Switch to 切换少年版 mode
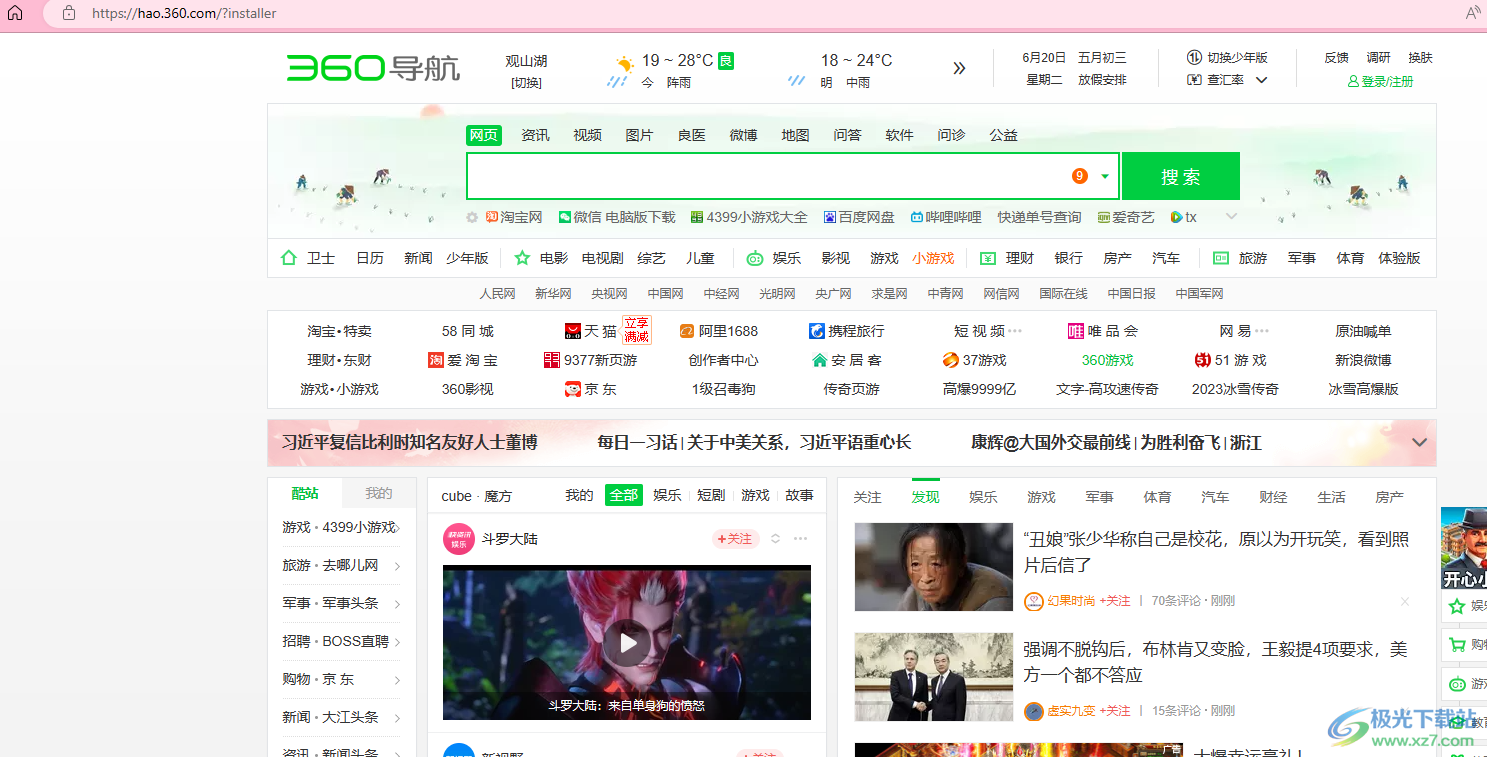The height and width of the screenshot is (757, 1487). pyautogui.click(x=1227, y=58)
